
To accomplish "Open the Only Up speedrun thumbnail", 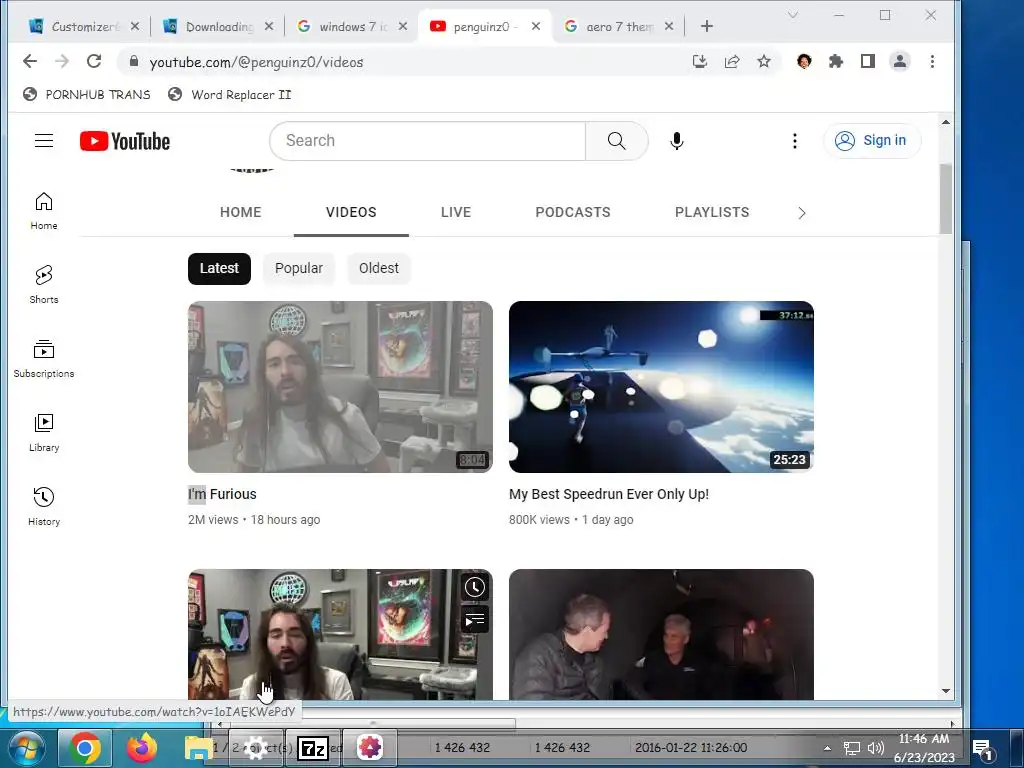I will tap(661, 387).
